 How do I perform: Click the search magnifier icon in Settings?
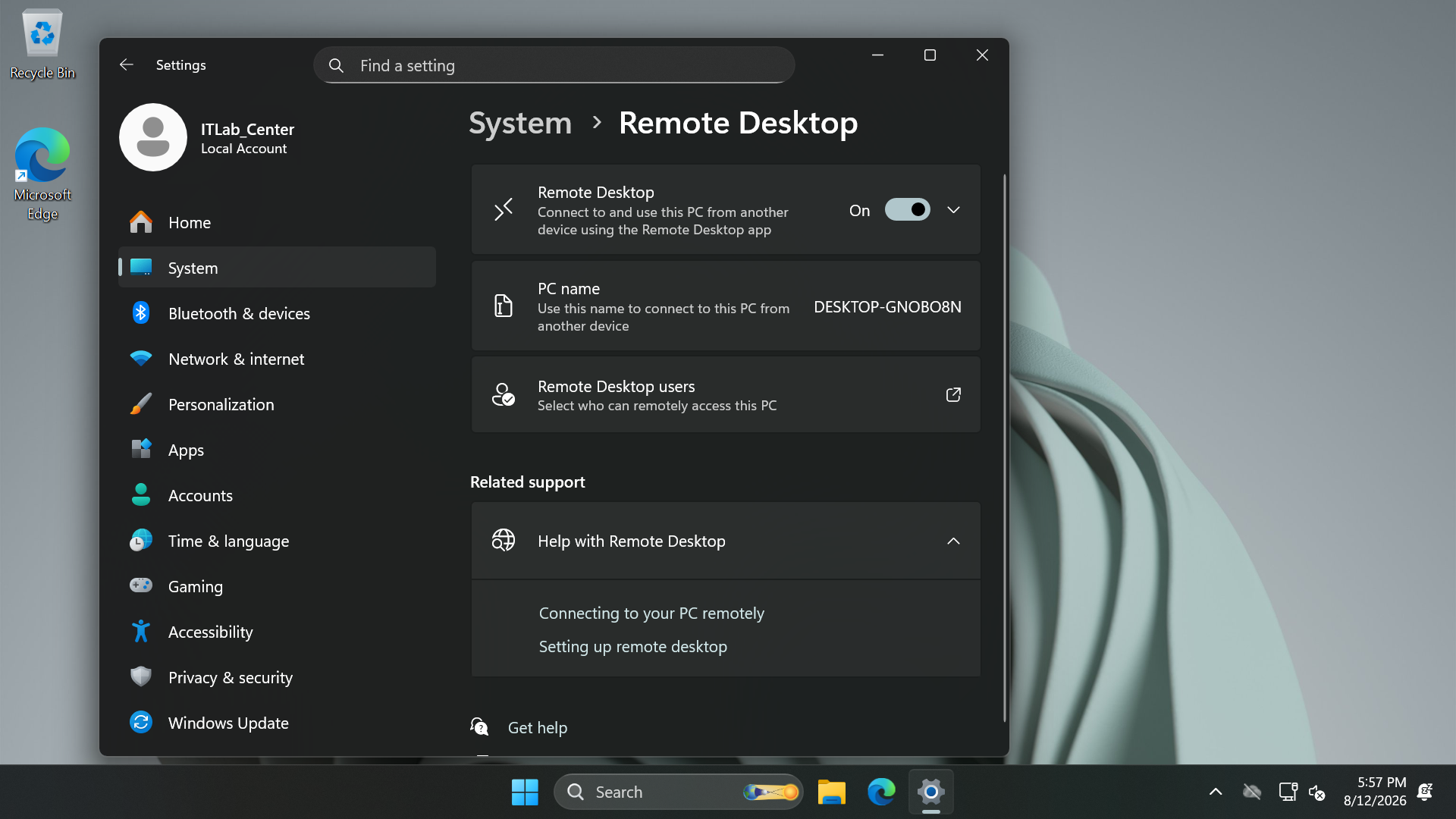[336, 66]
